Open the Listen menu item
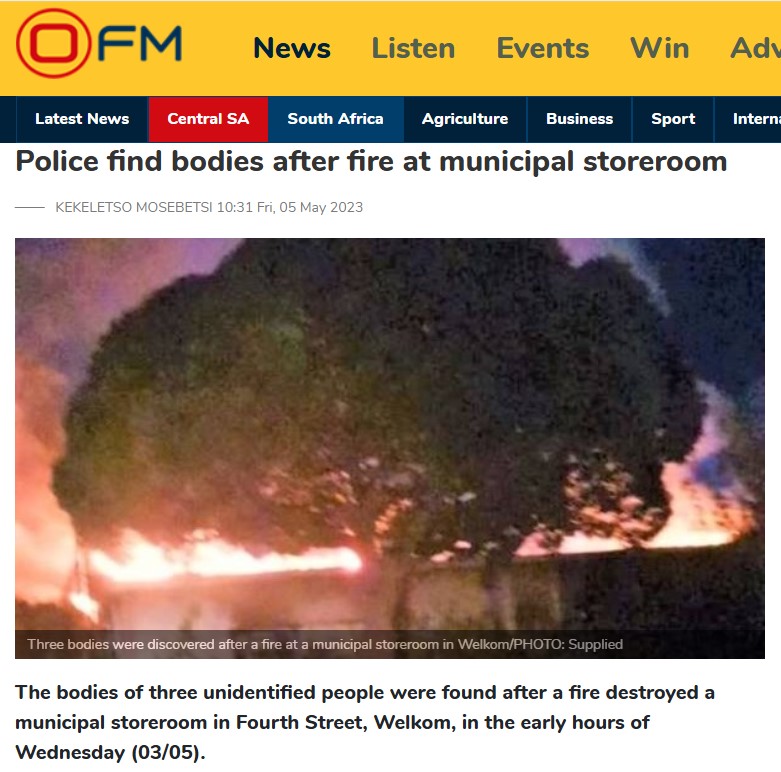 [x=413, y=48]
